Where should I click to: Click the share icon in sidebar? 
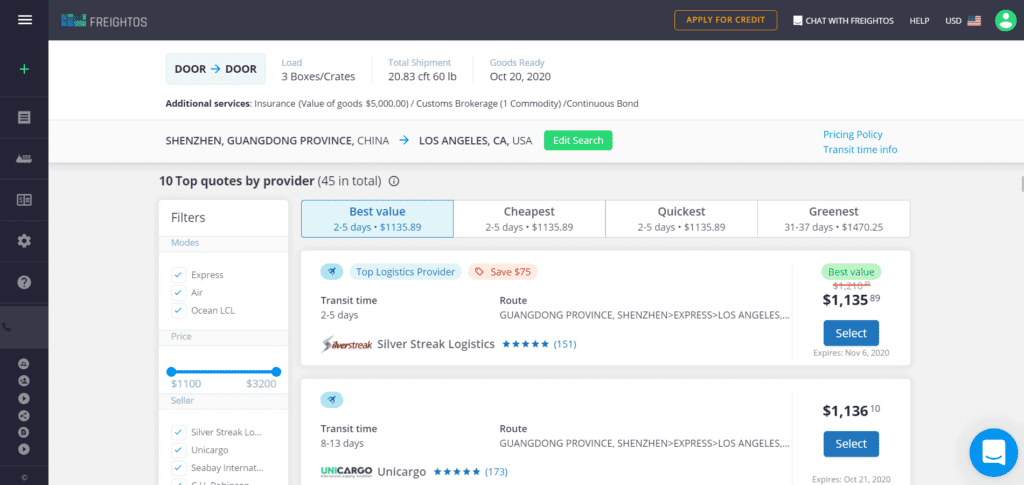click(24, 415)
